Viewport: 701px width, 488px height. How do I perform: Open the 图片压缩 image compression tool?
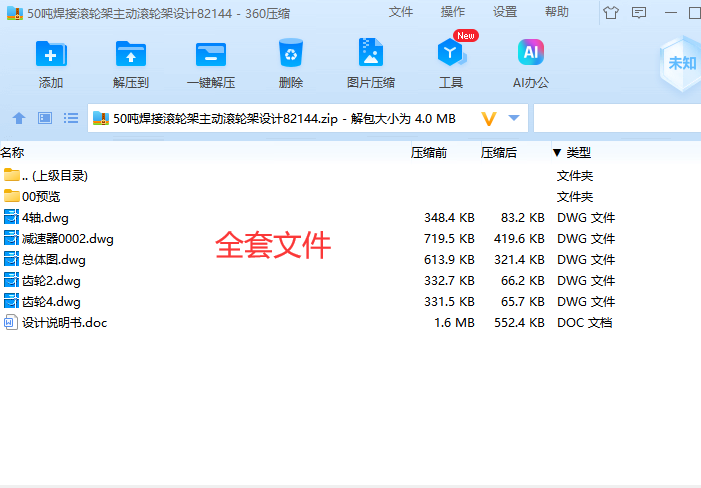(371, 53)
